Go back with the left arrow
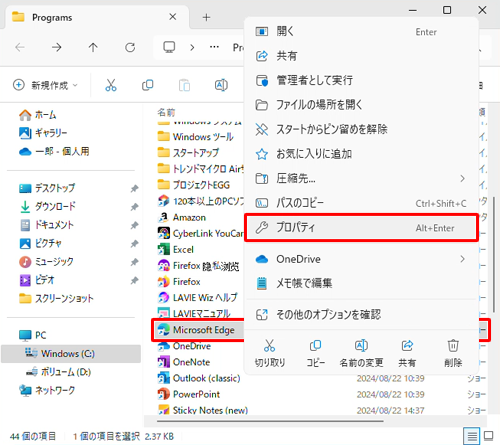Image resolution: width=500 pixels, height=445 pixels. pos(20,47)
